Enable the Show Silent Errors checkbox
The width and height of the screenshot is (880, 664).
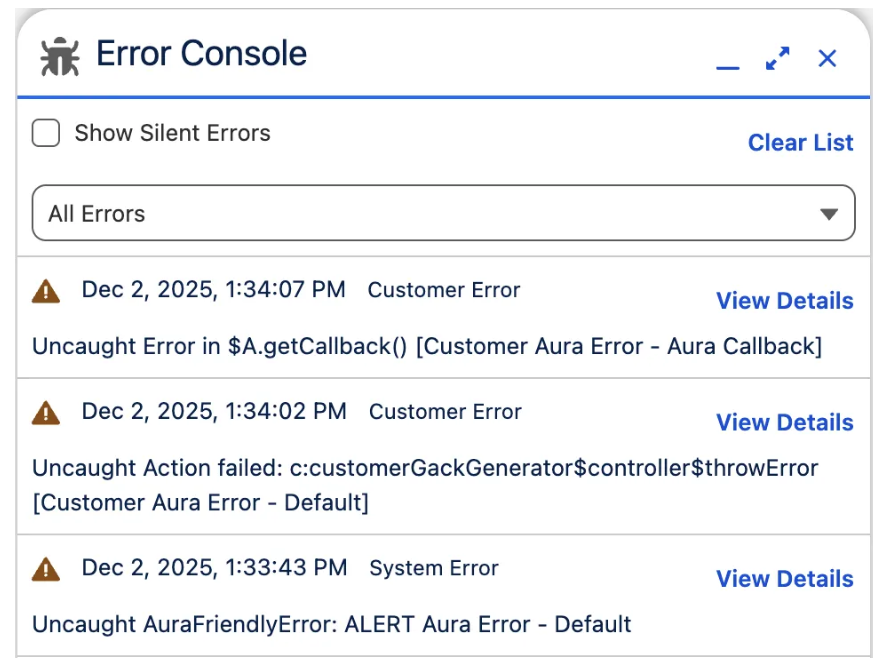(46, 133)
